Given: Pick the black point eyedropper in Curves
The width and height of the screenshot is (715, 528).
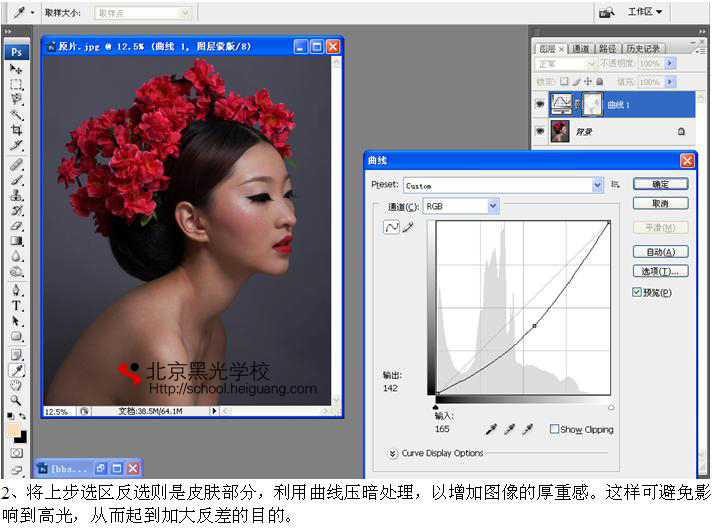Looking at the screenshot, I should 491,429.
